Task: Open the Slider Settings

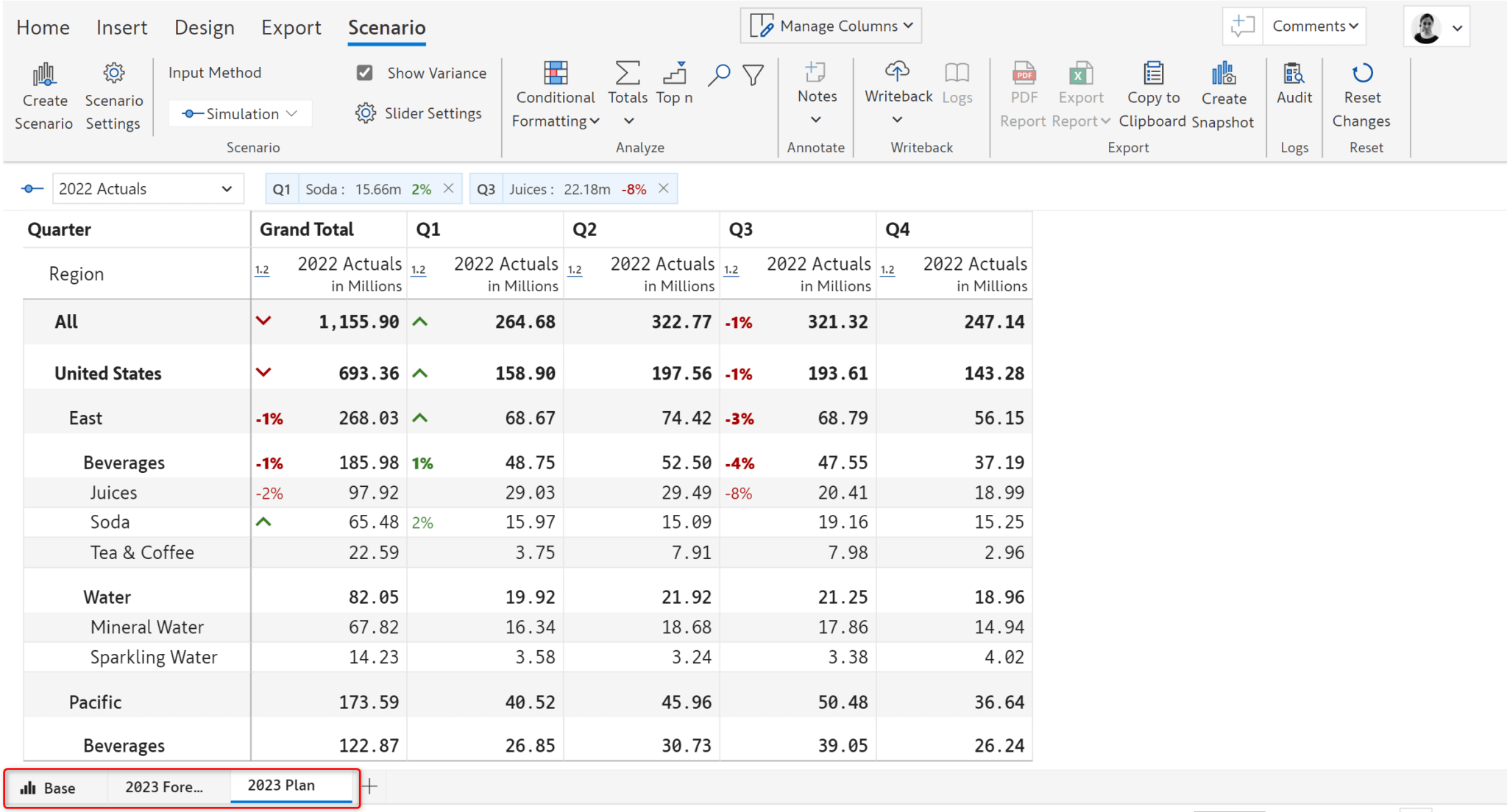Action: (x=419, y=113)
